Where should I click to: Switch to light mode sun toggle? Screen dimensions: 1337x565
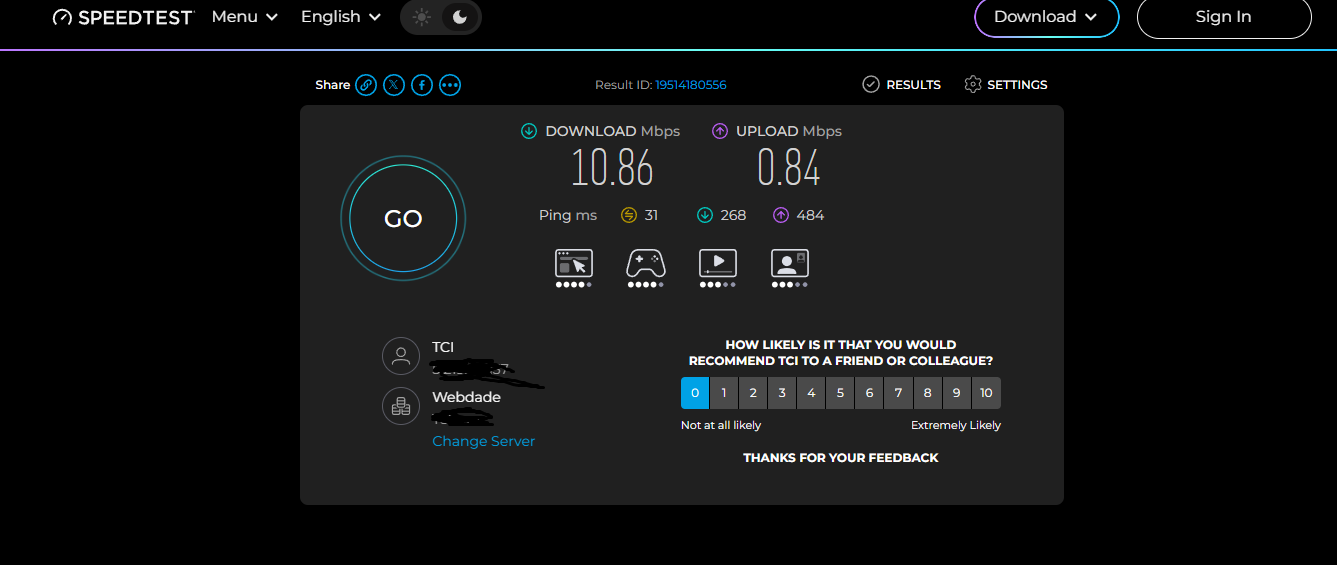pyautogui.click(x=422, y=17)
